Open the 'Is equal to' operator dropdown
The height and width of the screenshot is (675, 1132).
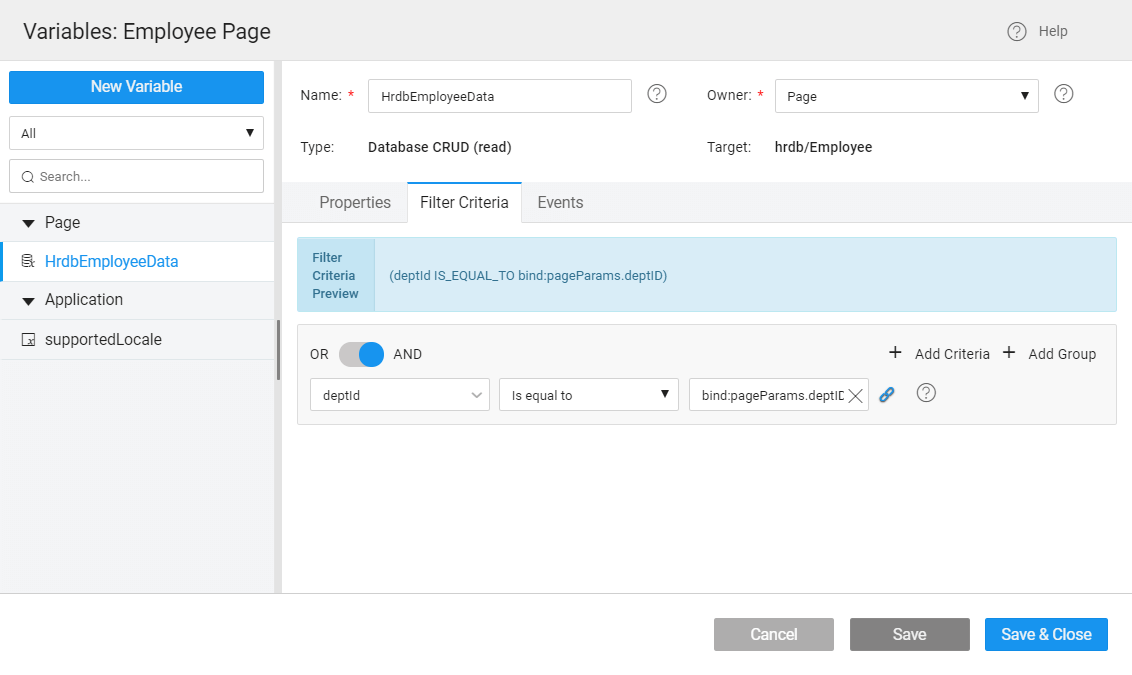(x=588, y=395)
